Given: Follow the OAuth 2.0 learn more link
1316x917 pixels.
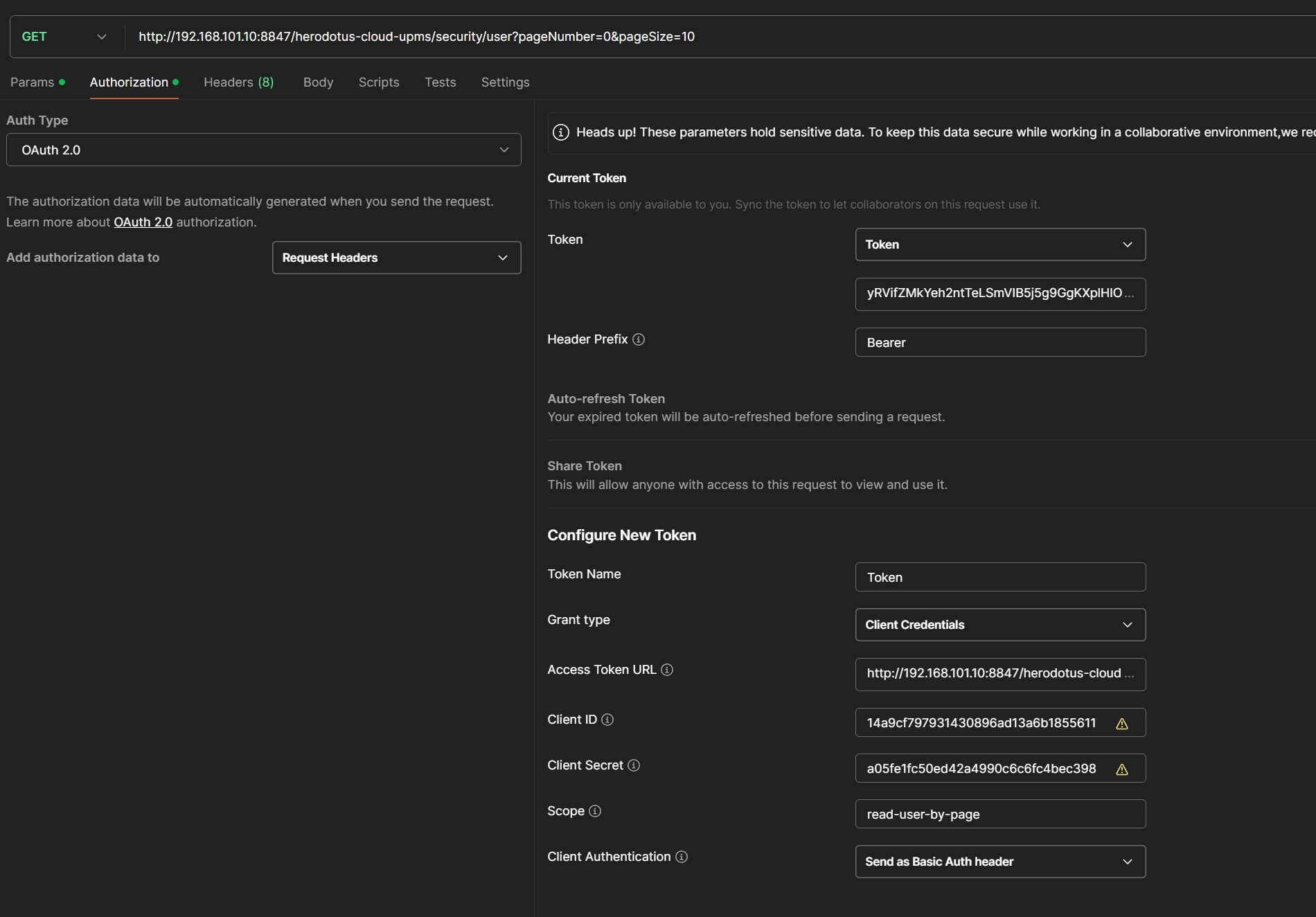Looking at the screenshot, I should [x=143, y=222].
